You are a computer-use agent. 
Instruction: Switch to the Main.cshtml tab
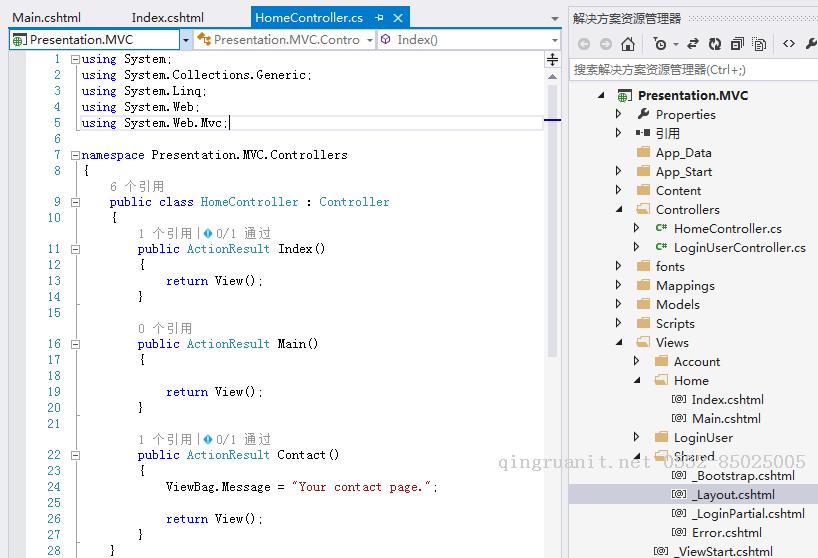[x=46, y=17]
